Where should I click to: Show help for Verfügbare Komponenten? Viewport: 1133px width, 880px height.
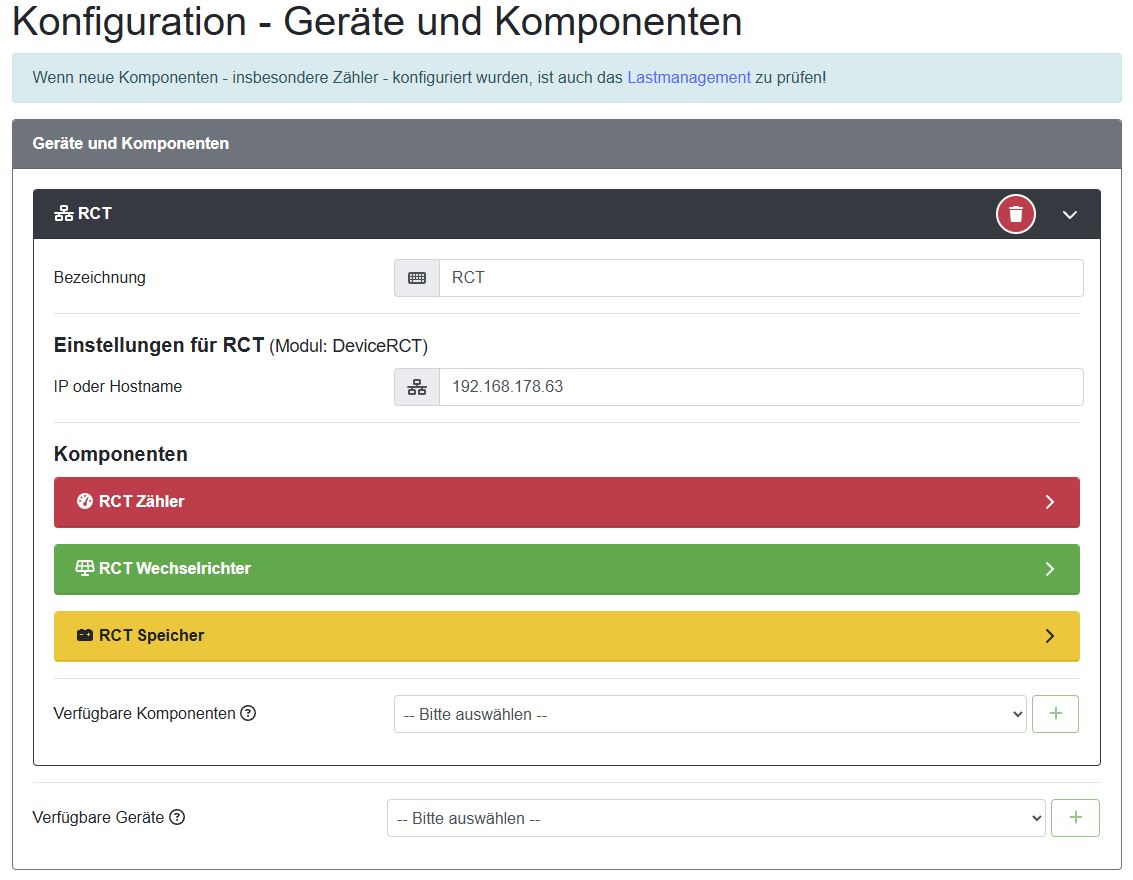[x=248, y=713]
